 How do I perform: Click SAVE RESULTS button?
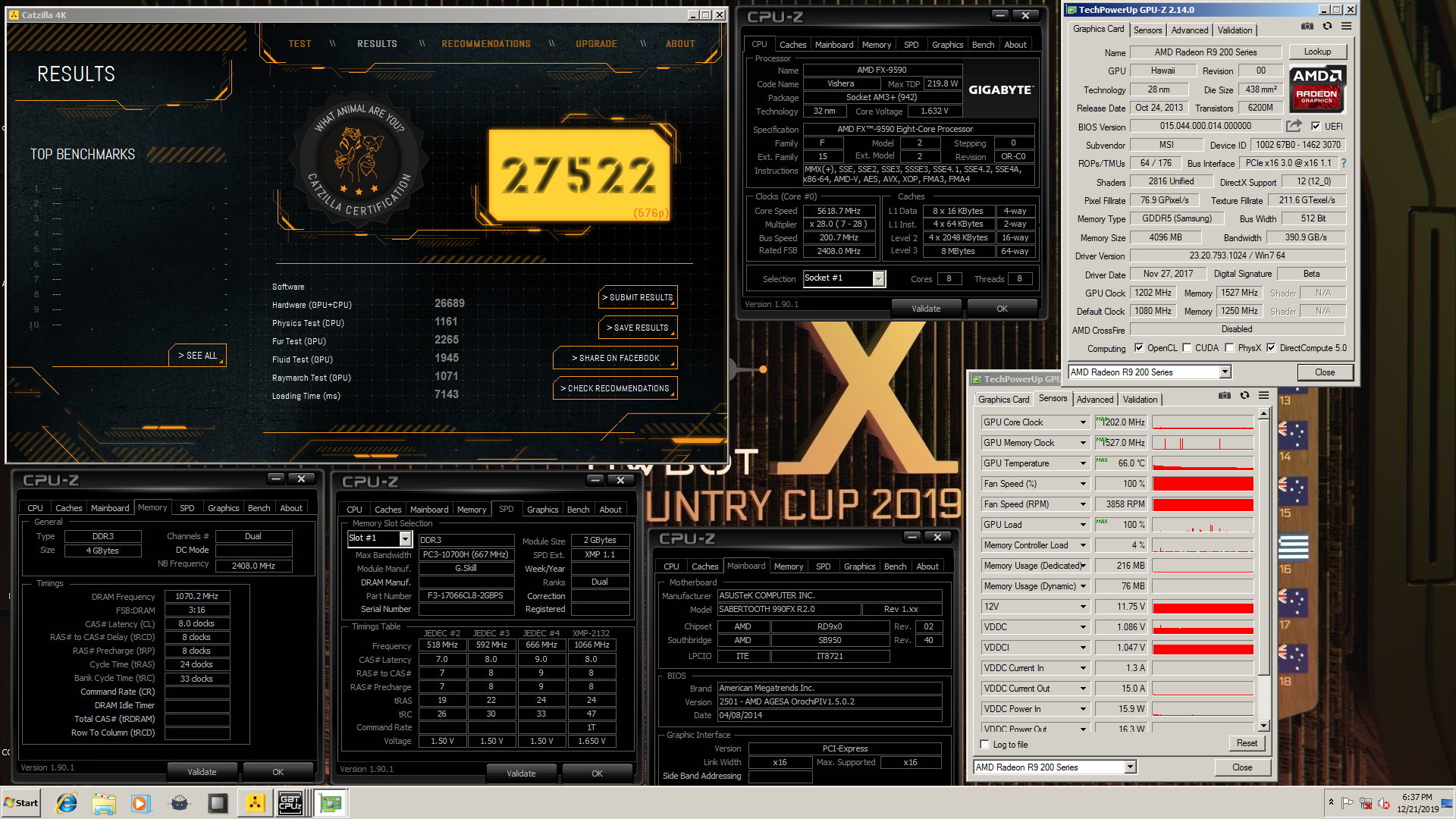(638, 328)
